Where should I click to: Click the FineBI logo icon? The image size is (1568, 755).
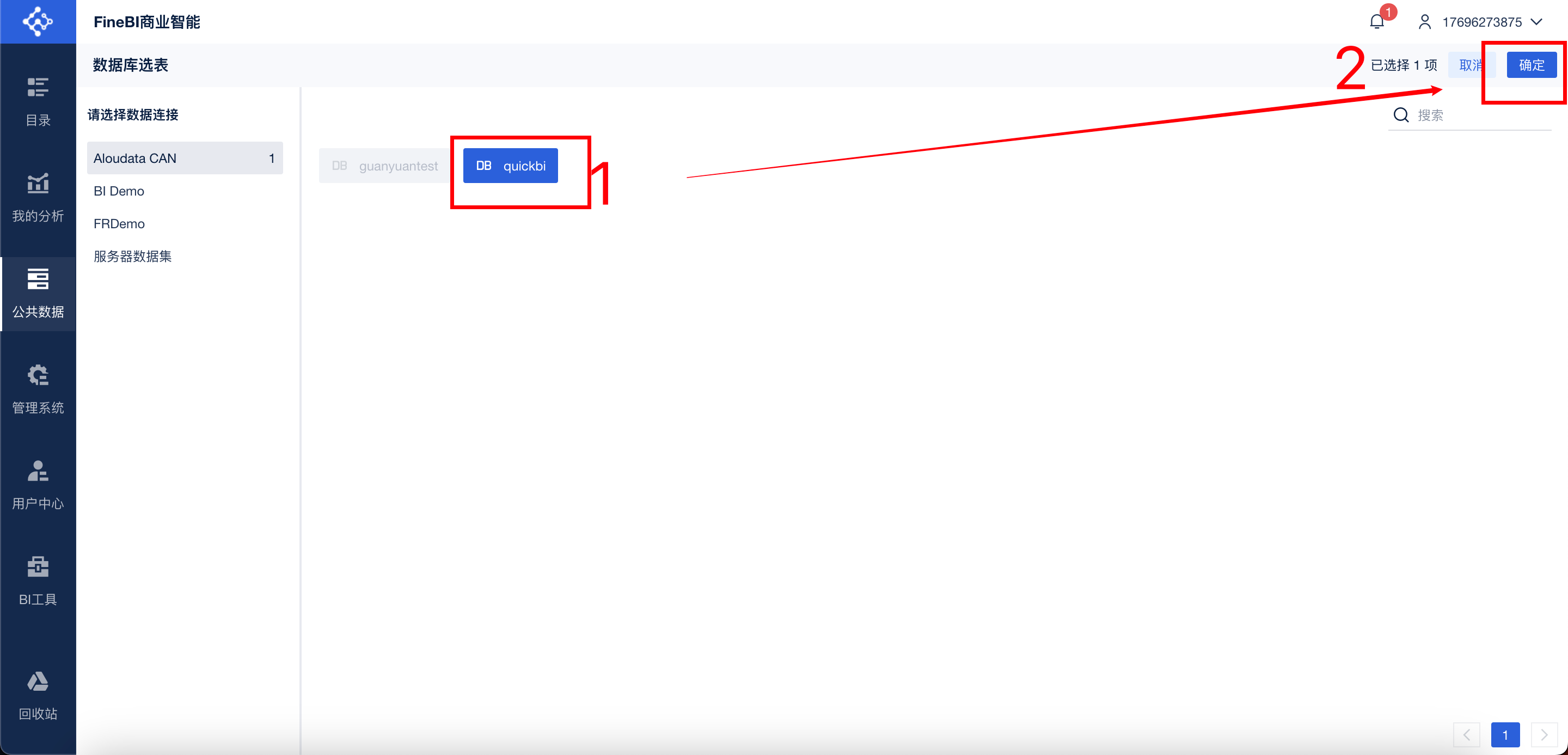[38, 21]
